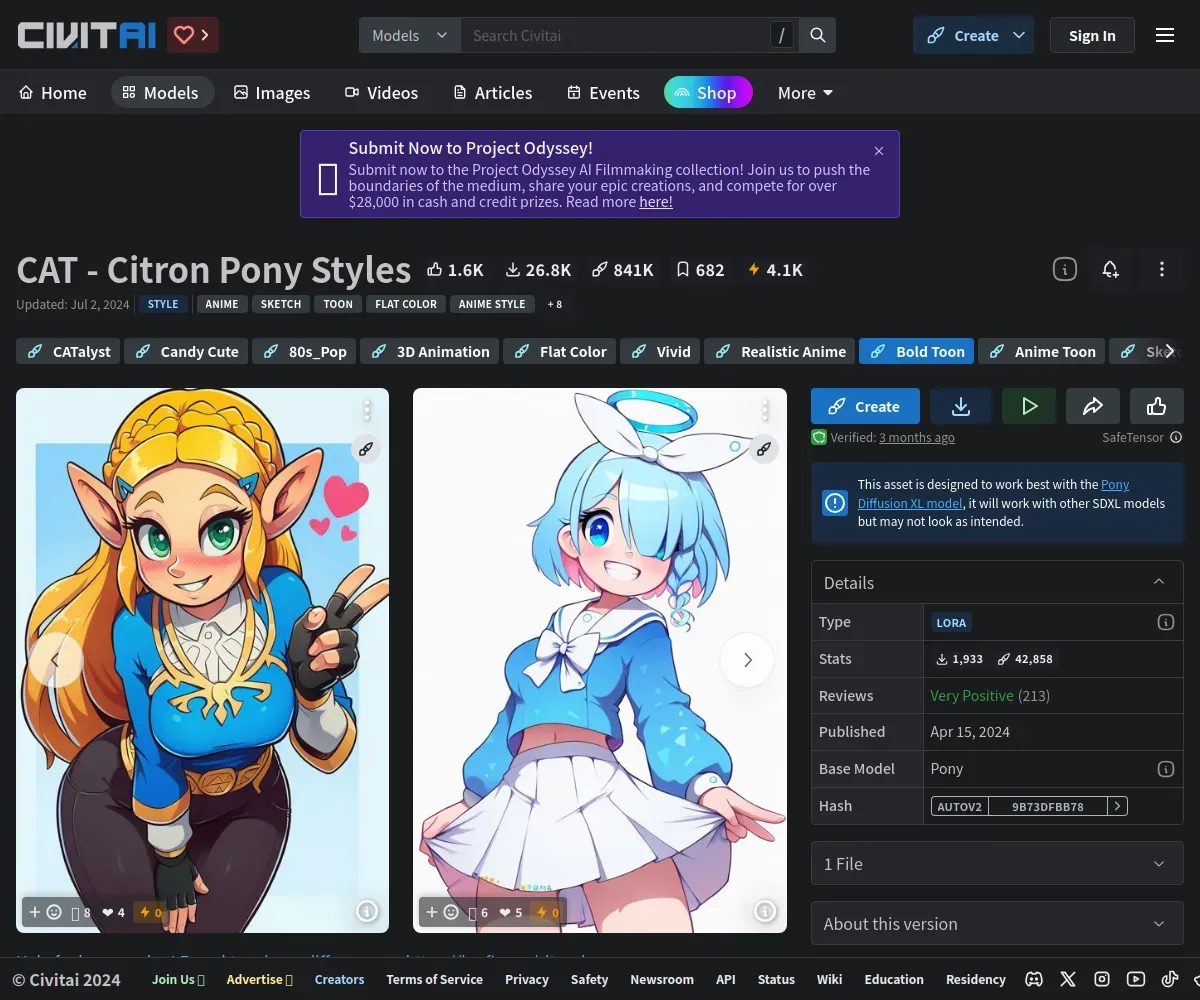Select the CATalyst version tab
Image resolution: width=1200 pixels, height=1000 pixels.
point(68,351)
